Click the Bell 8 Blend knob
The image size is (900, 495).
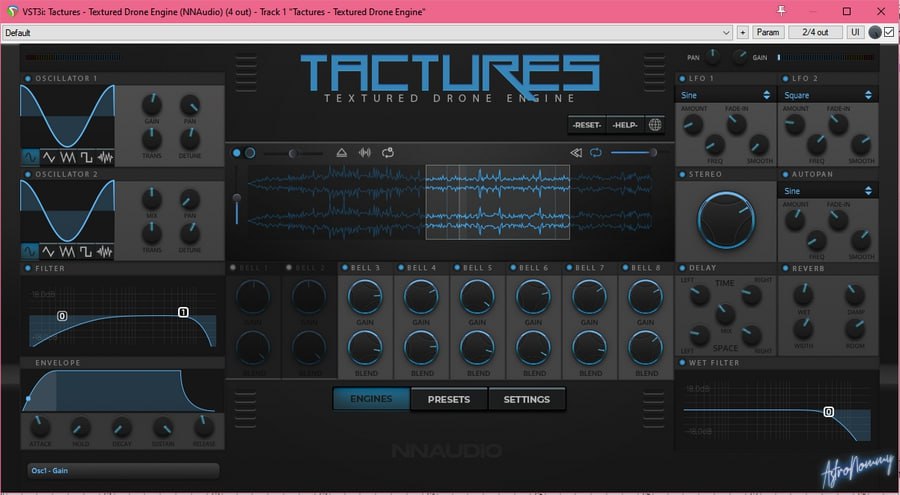click(645, 348)
